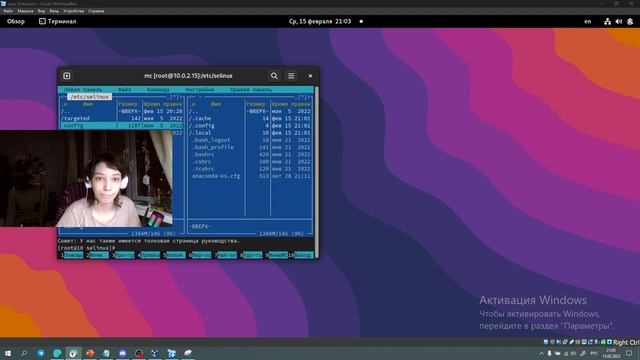Select the '.cshrc' file
640x360 pixels.
pos(250,162)
